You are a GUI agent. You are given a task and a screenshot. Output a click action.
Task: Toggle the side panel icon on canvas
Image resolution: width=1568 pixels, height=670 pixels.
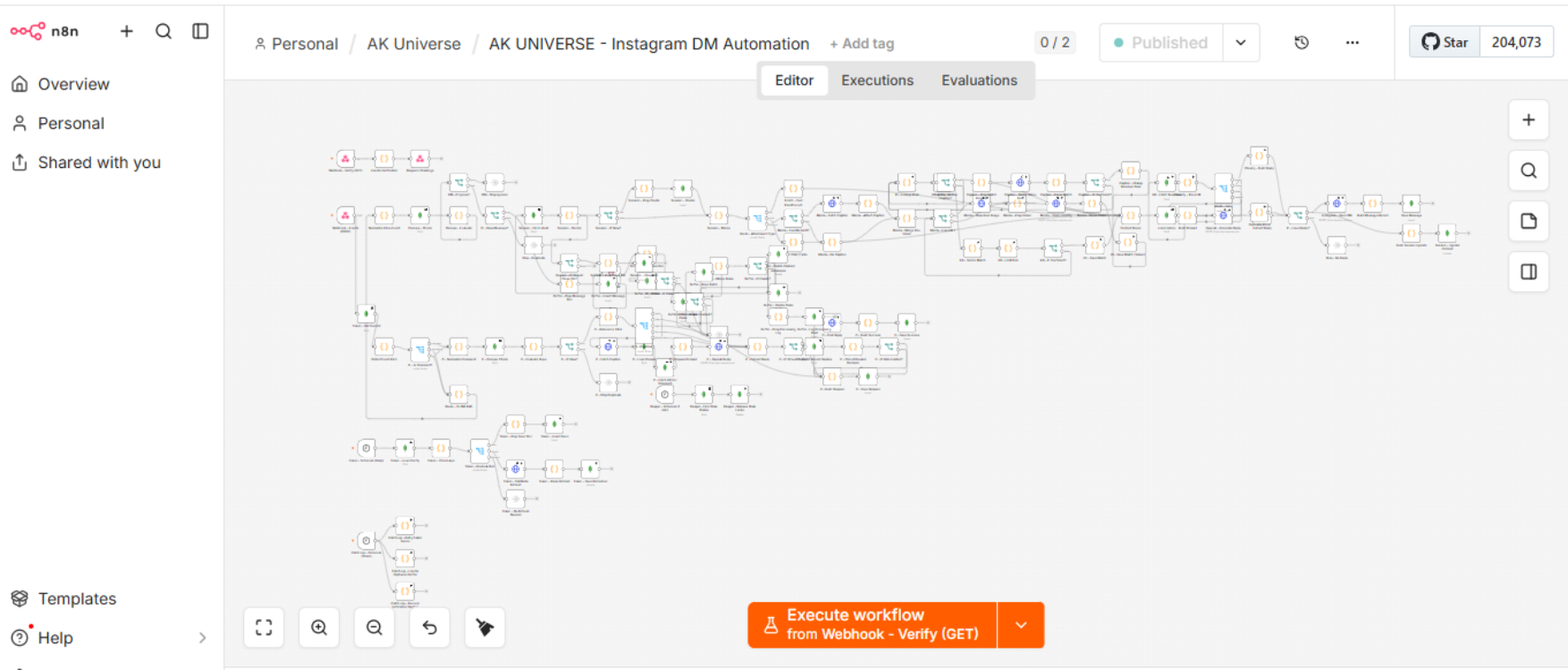pos(1529,272)
